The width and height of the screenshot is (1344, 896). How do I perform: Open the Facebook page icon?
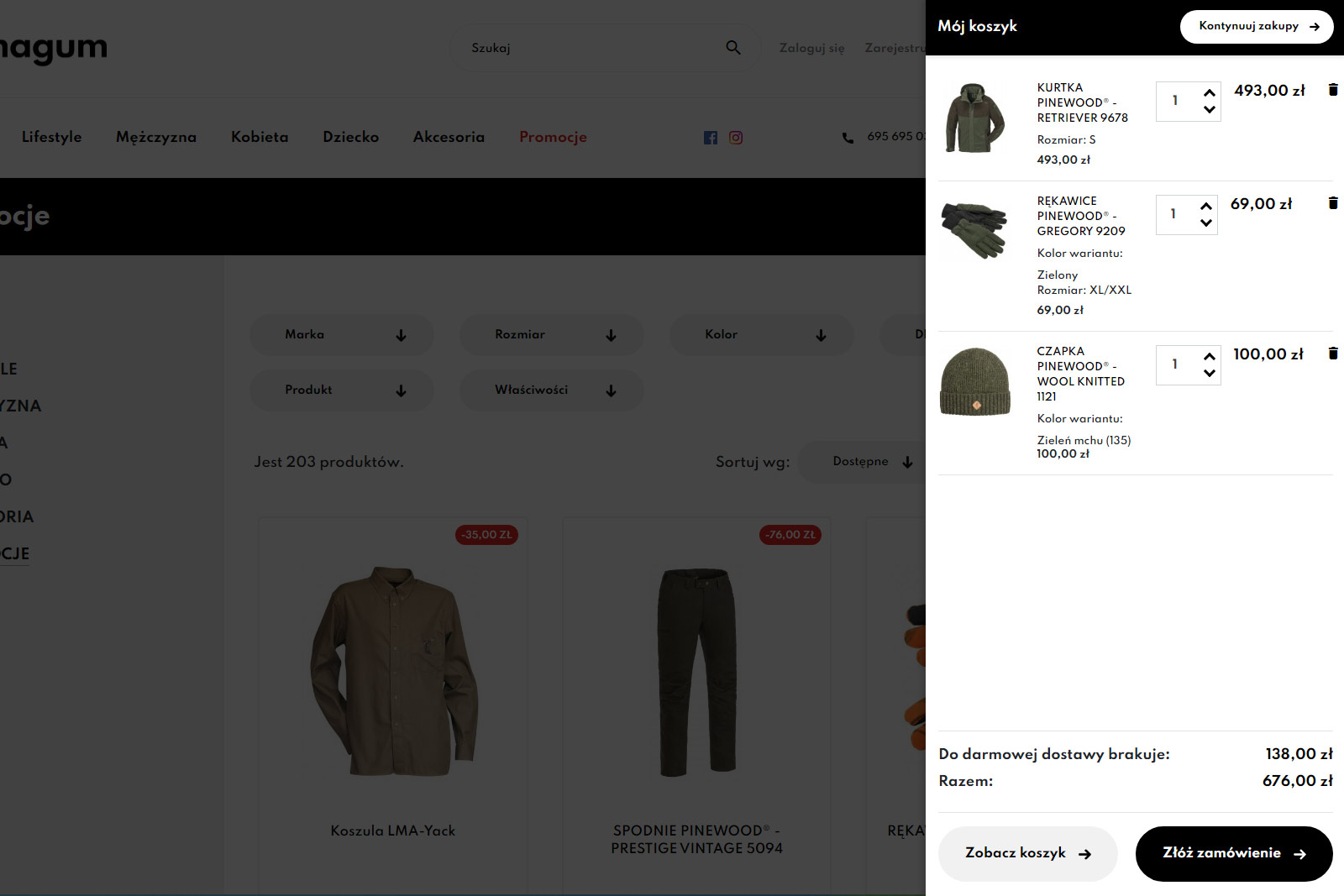point(711,138)
